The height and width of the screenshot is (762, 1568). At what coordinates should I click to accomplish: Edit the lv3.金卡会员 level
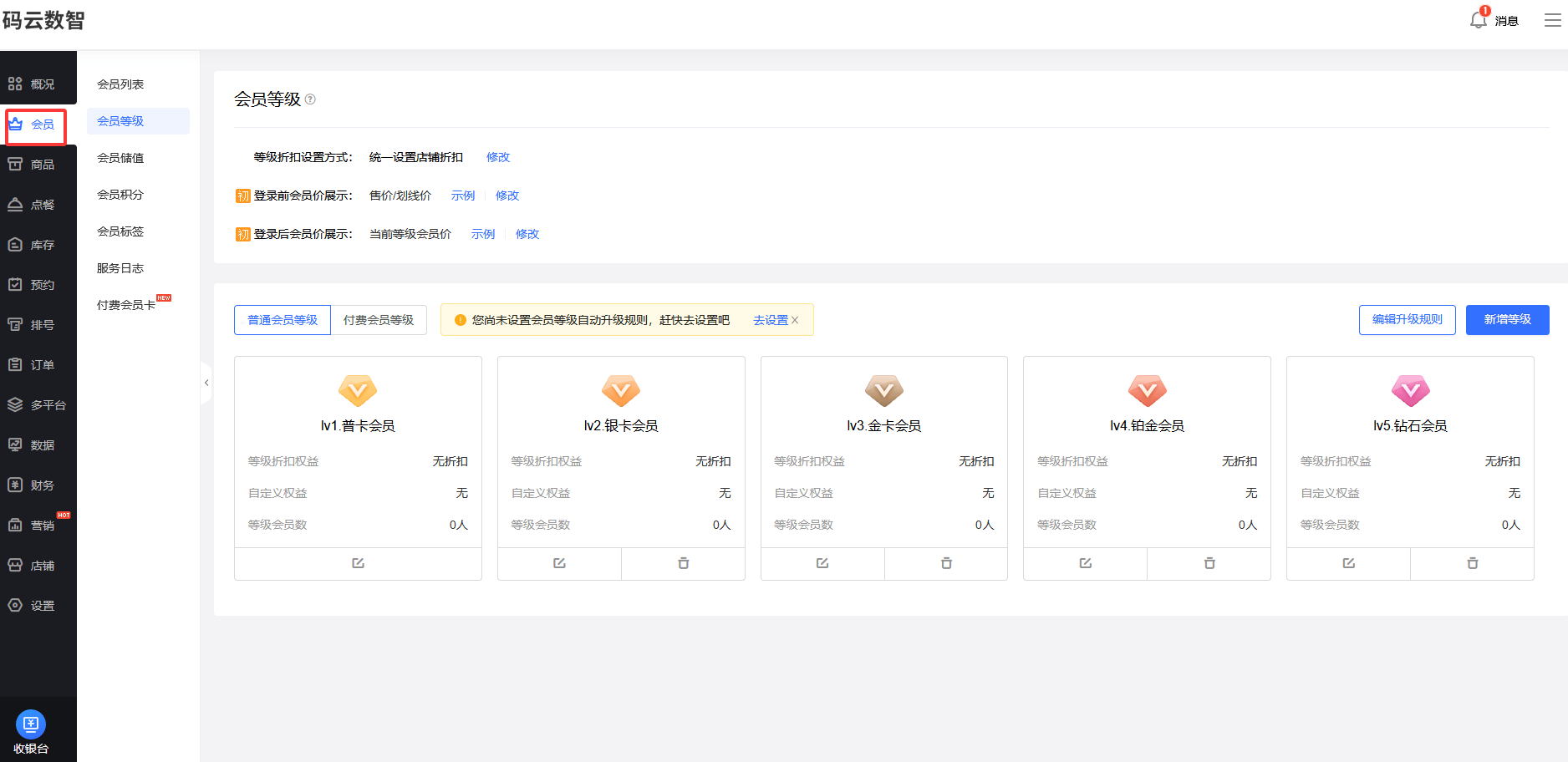click(x=822, y=563)
